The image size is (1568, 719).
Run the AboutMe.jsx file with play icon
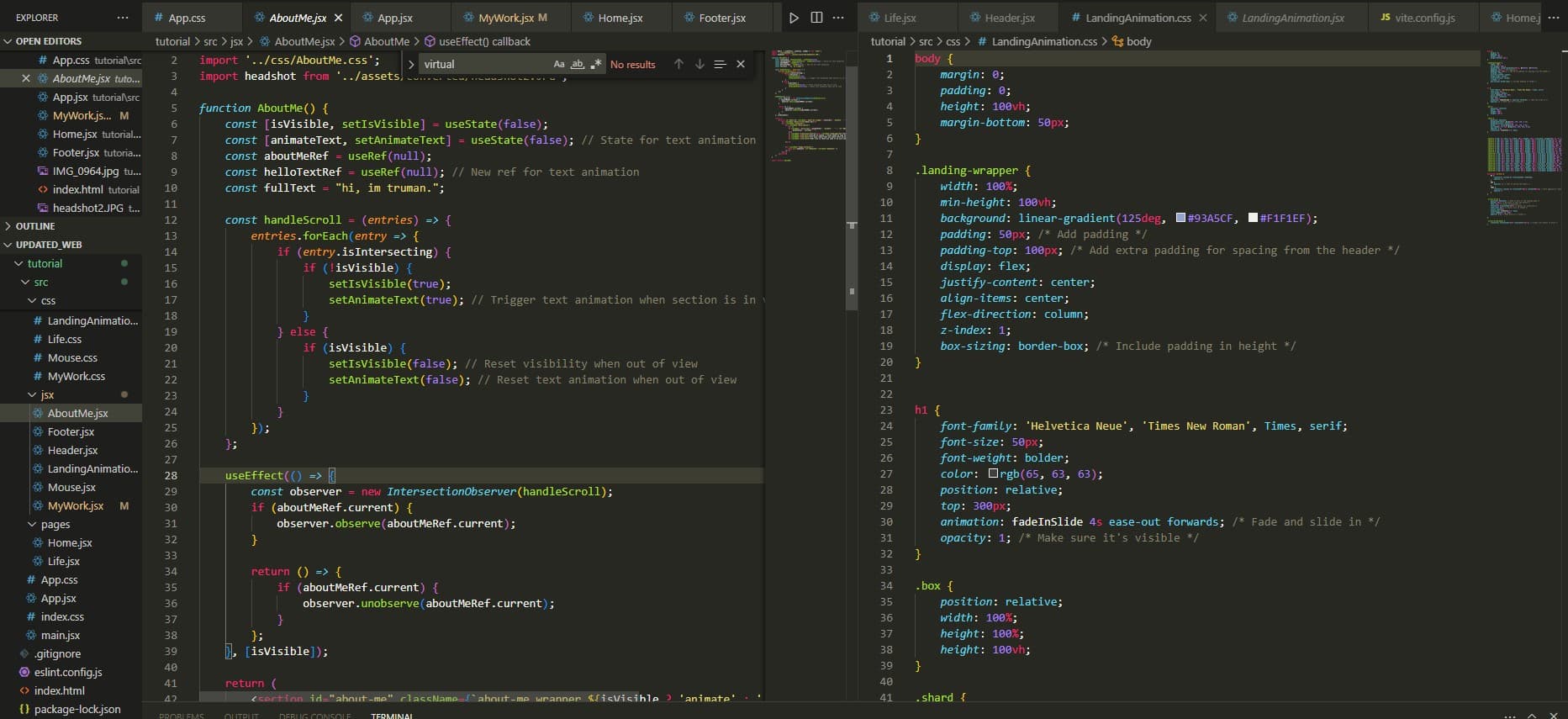pyautogui.click(x=794, y=17)
